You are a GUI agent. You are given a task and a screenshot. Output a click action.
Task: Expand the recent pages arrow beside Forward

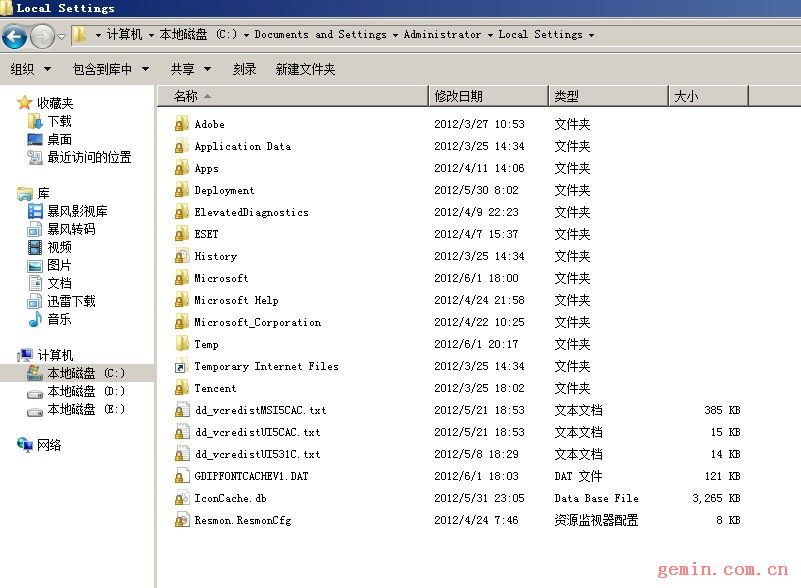[x=61, y=36]
